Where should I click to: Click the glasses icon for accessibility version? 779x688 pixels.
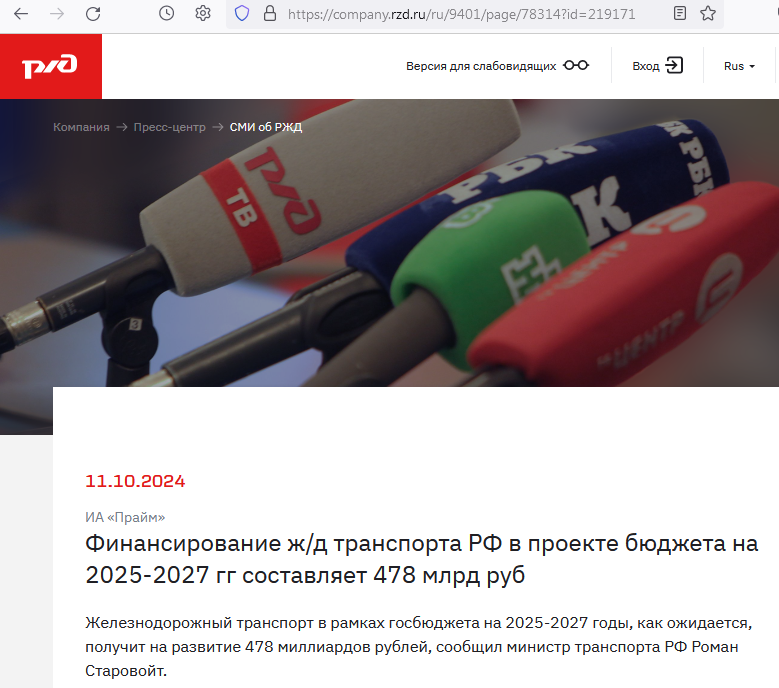[x=576, y=66]
